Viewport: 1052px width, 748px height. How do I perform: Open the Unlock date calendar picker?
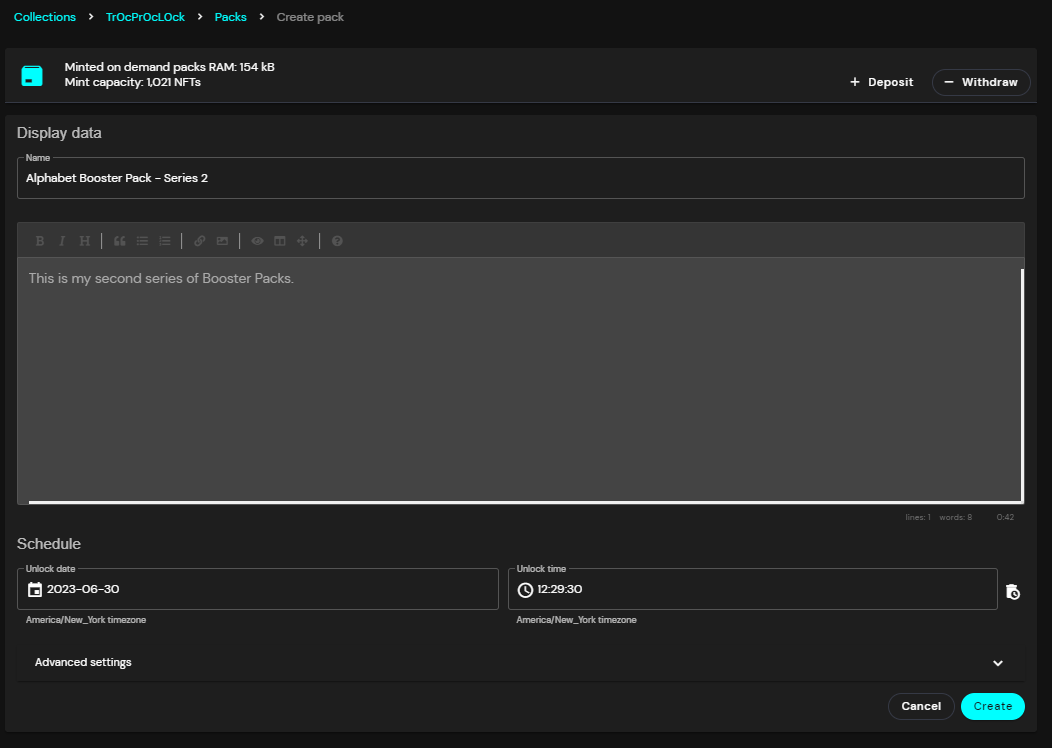coord(35,590)
